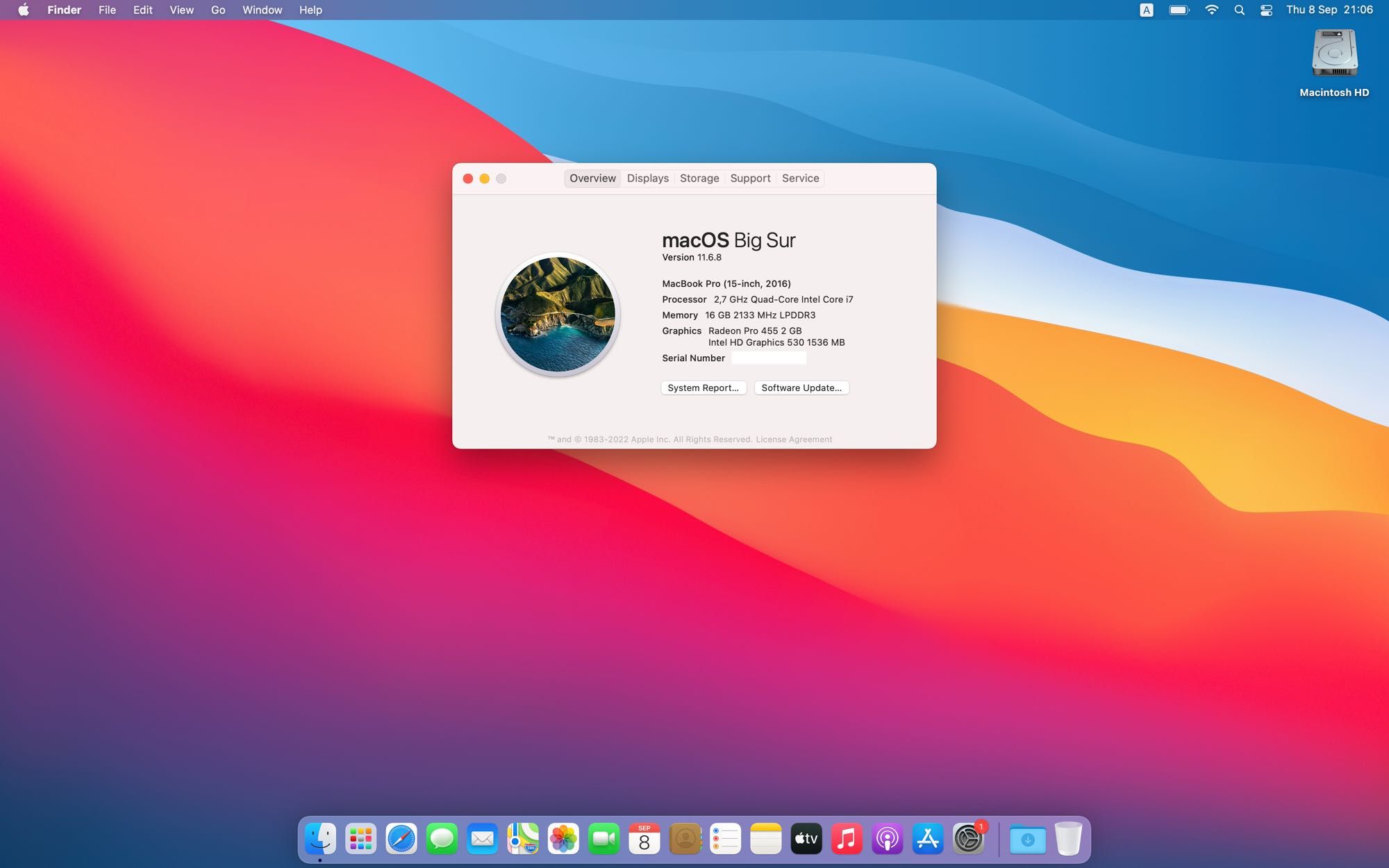Screen dimensions: 1389x868
Task: Open the Edit menu
Action: pyautogui.click(x=142, y=10)
